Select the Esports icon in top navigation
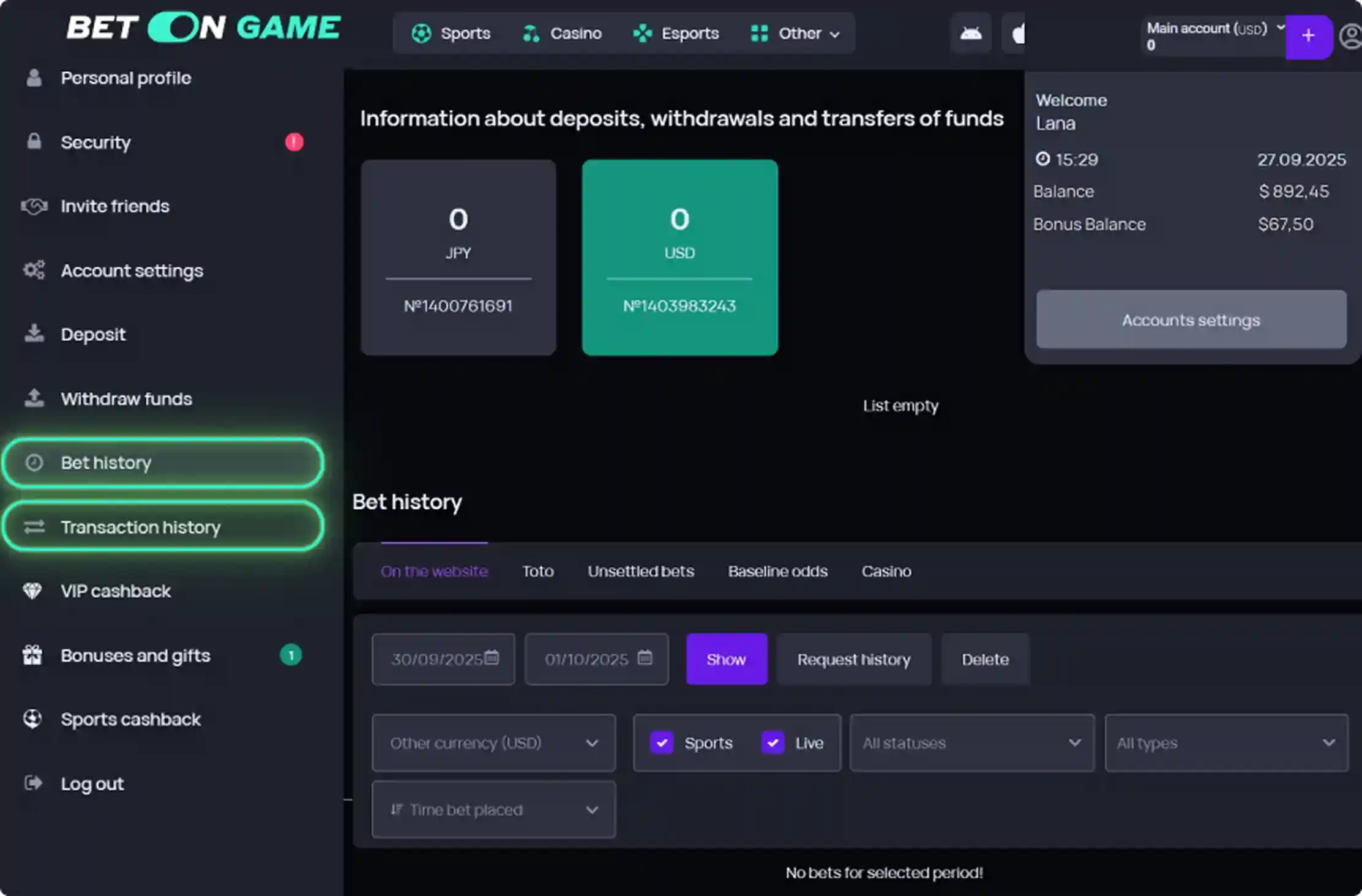The height and width of the screenshot is (896, 1362). point(642,33)
